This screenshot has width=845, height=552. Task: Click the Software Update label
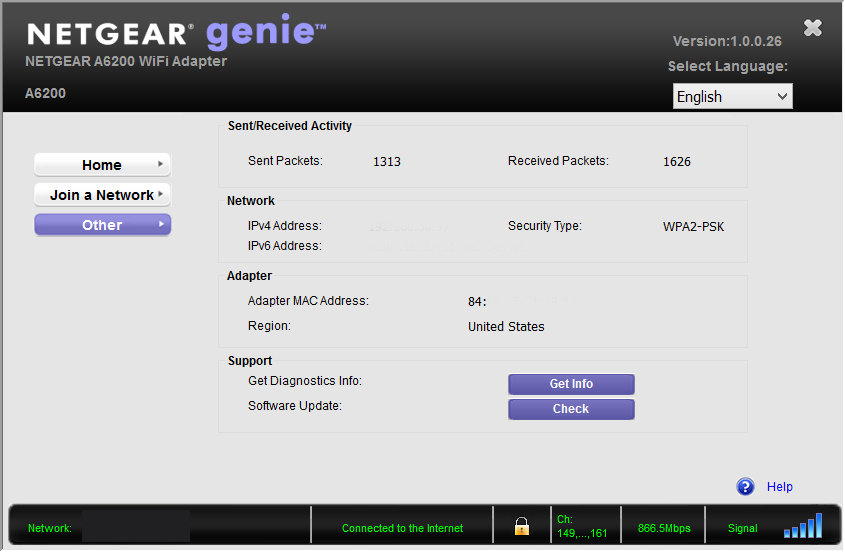click(x=295, y=405)
